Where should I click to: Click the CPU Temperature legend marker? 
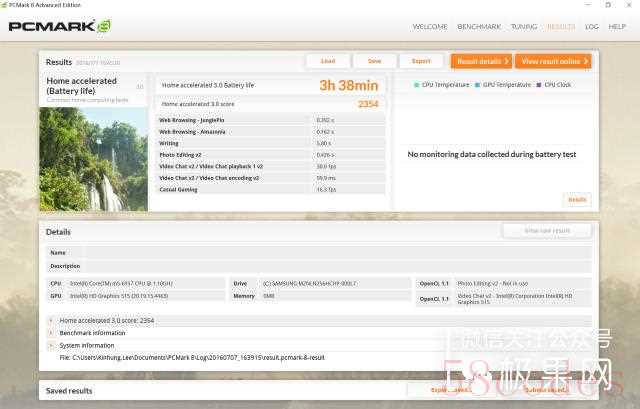click(x=417, y=85)
